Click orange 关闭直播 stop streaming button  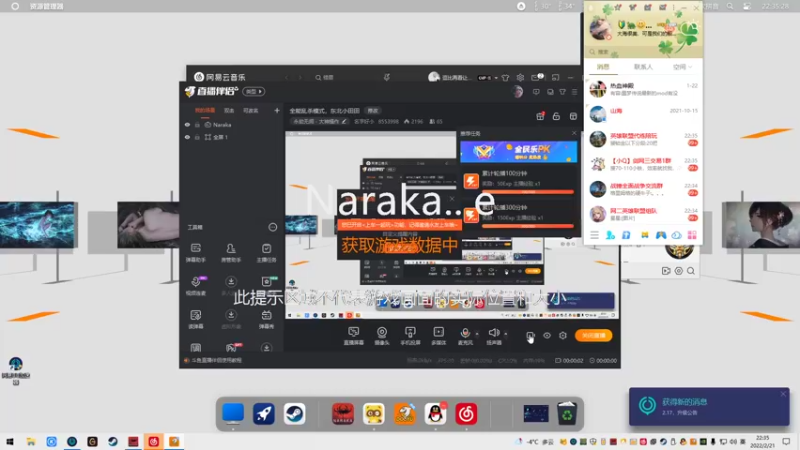pyautogui.click(x=593, y=335)
